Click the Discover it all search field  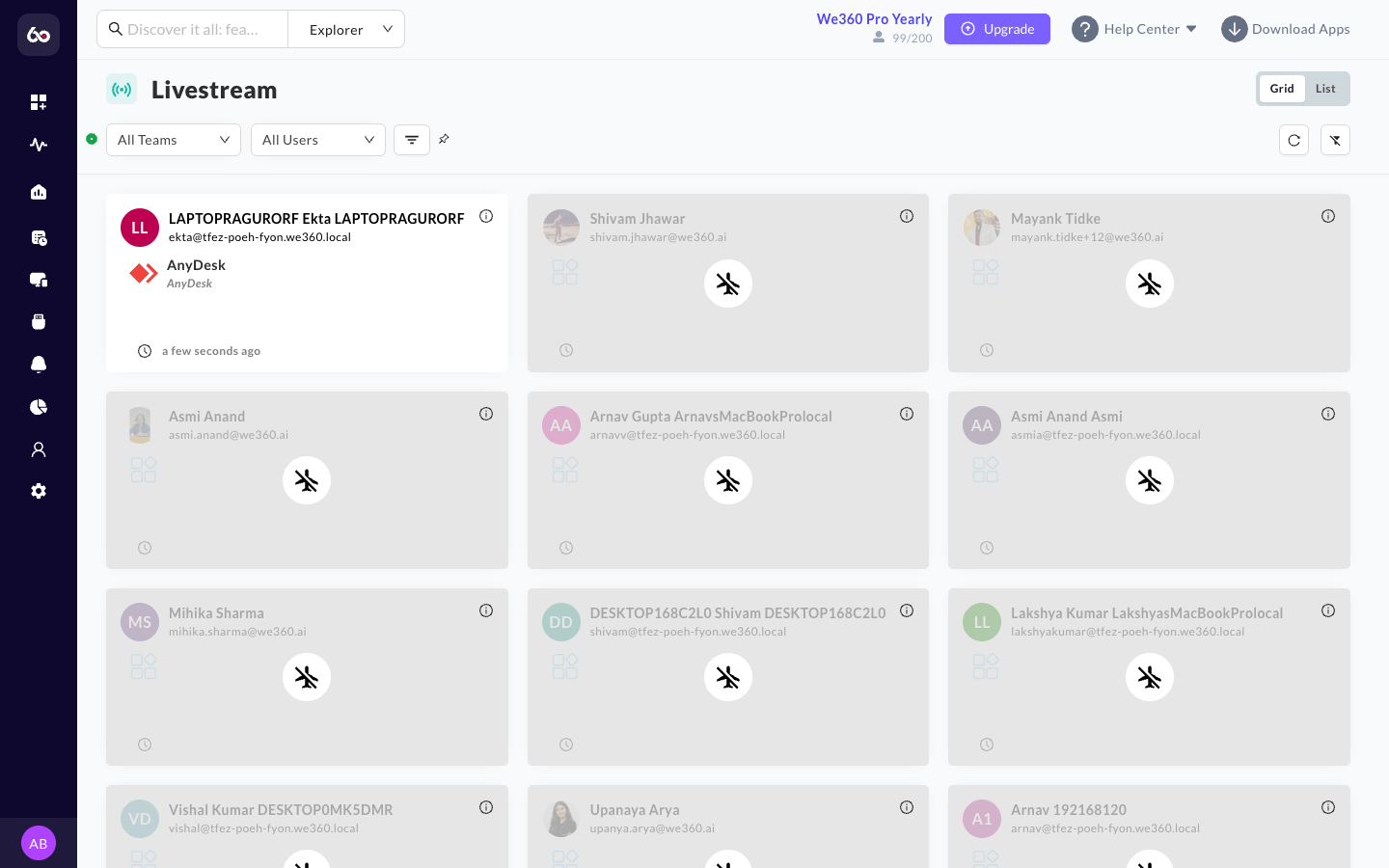[x=193, y=29]
